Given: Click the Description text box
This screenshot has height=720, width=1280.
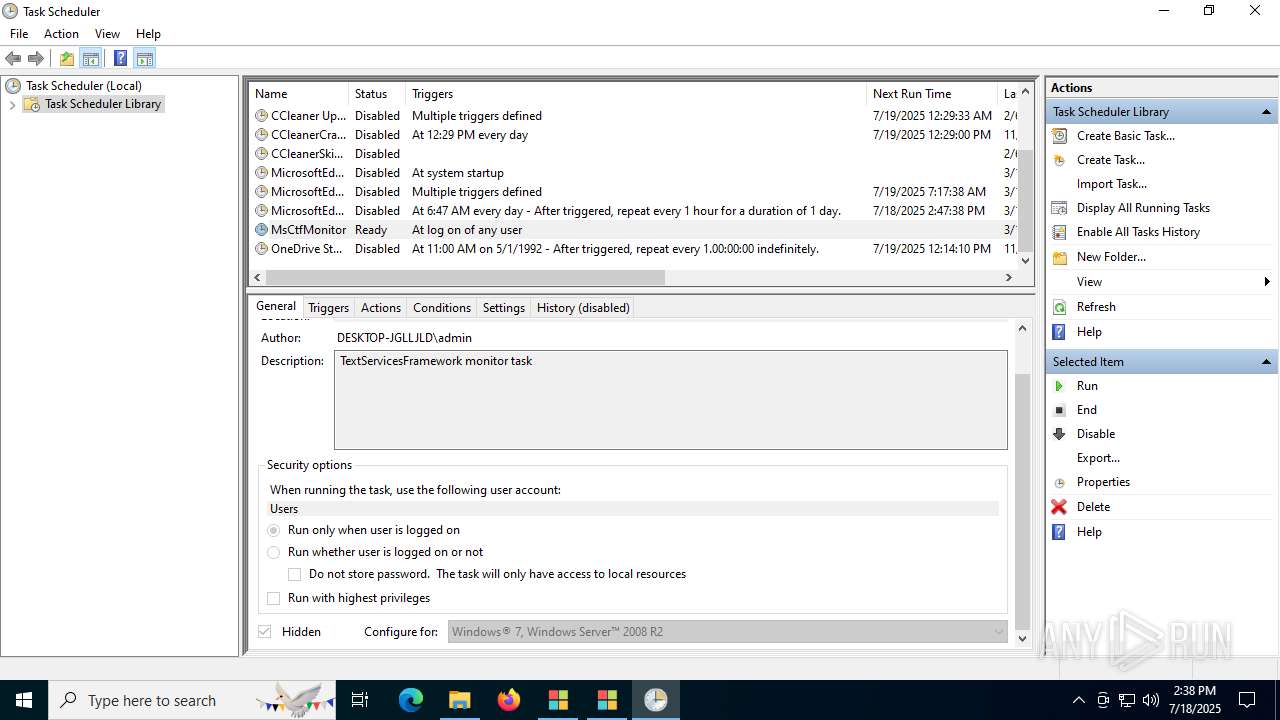Looking at the screenshot, I should tap(671, 400).
